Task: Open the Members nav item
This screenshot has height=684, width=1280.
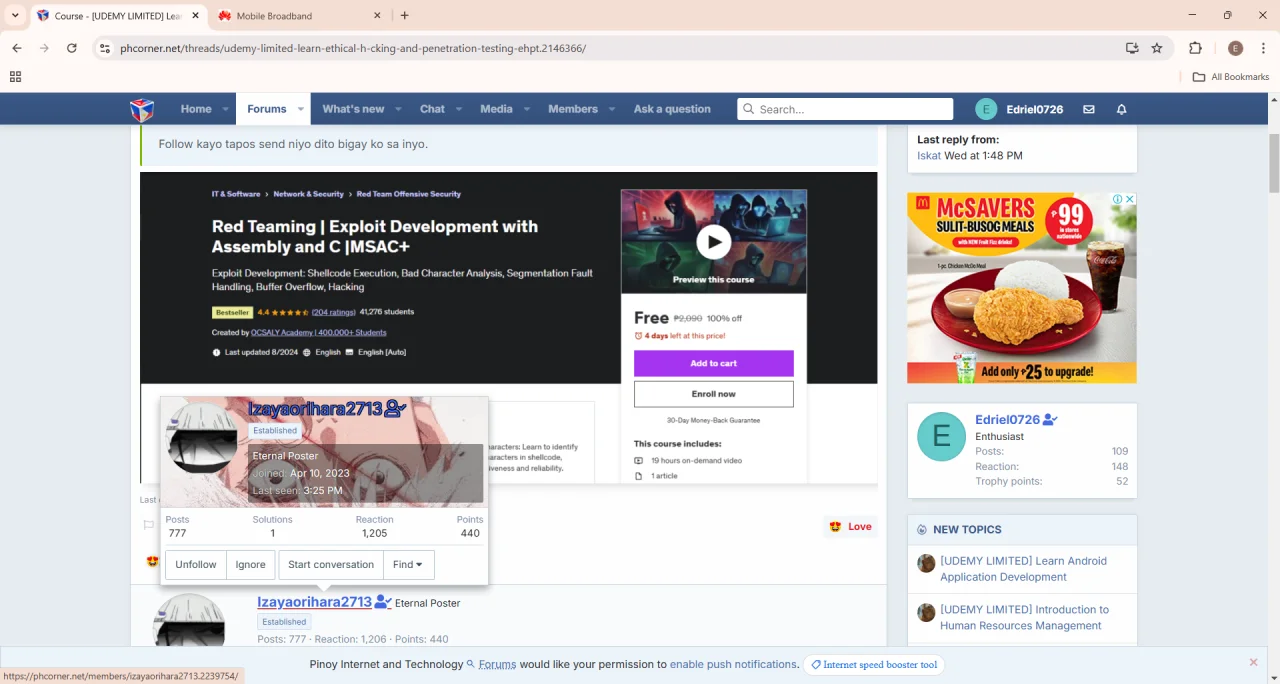Action: coord(573,109)
